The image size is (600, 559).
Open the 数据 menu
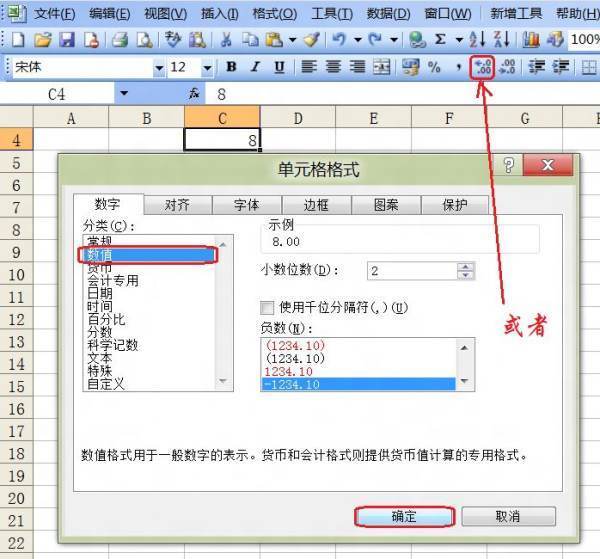point(388,14)
